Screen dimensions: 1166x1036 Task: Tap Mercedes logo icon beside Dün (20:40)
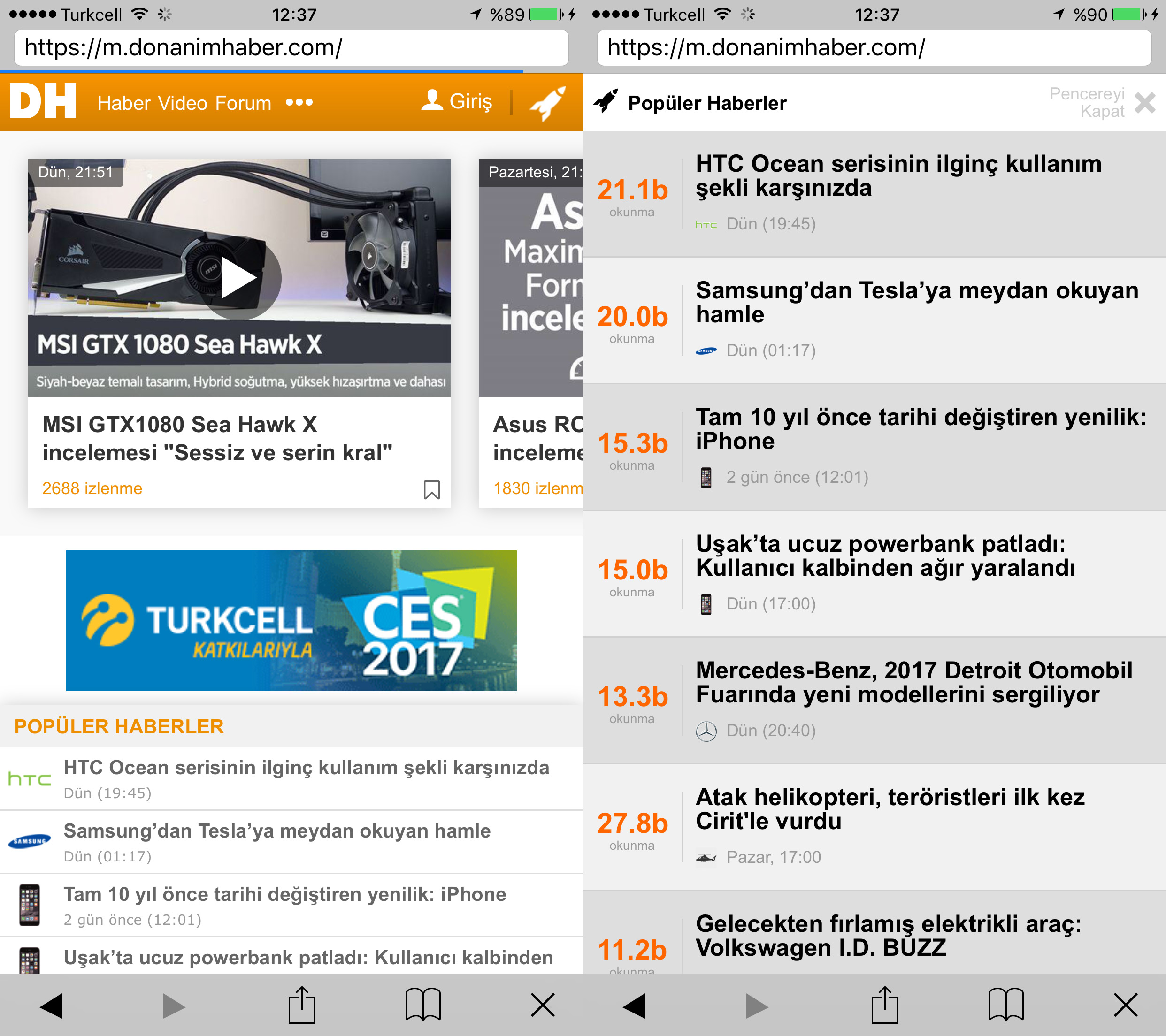pos(706,731)
